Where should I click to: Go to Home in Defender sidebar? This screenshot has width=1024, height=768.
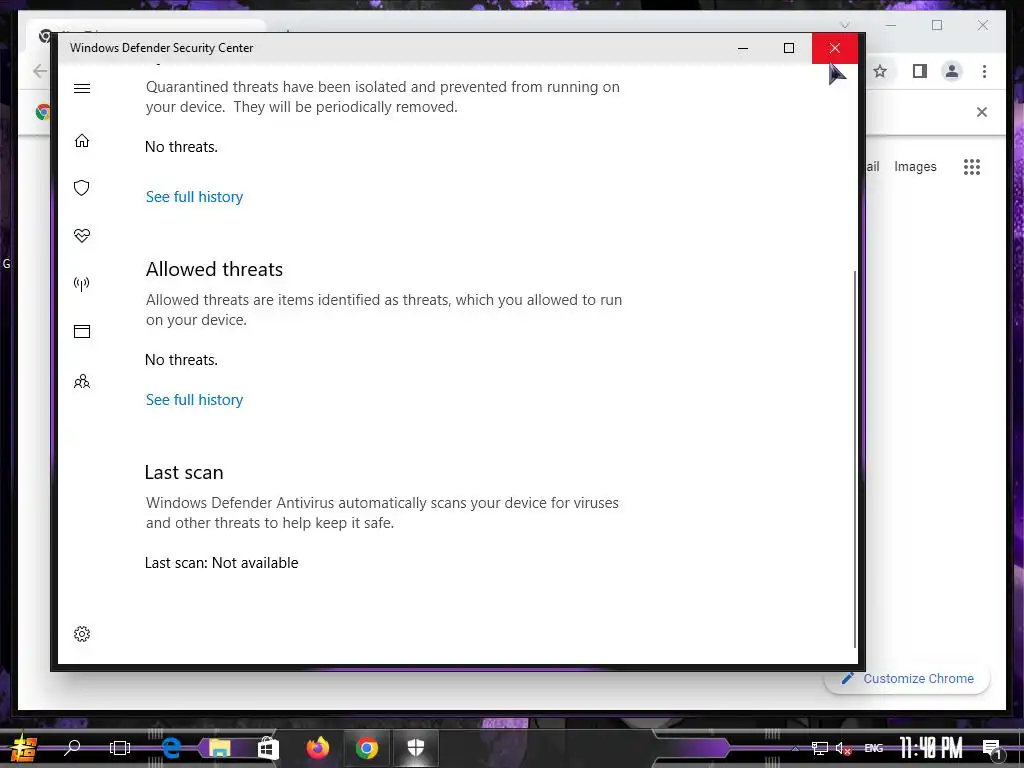click(82, 140)
